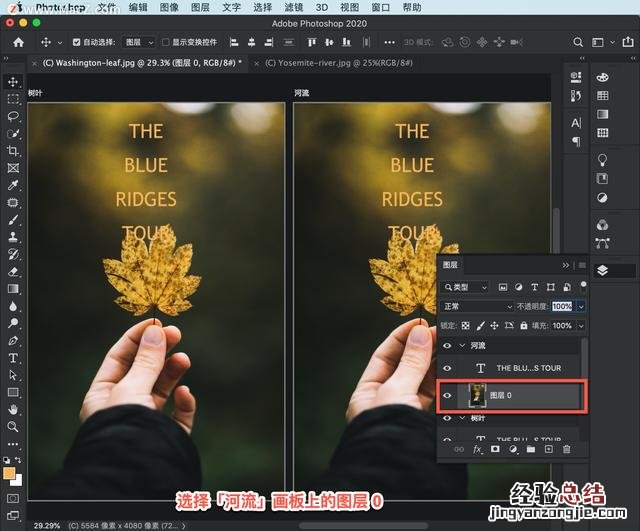Open the Photoshop application menu
This screenshot has width=640, height=531.
[x=60, y=7]
